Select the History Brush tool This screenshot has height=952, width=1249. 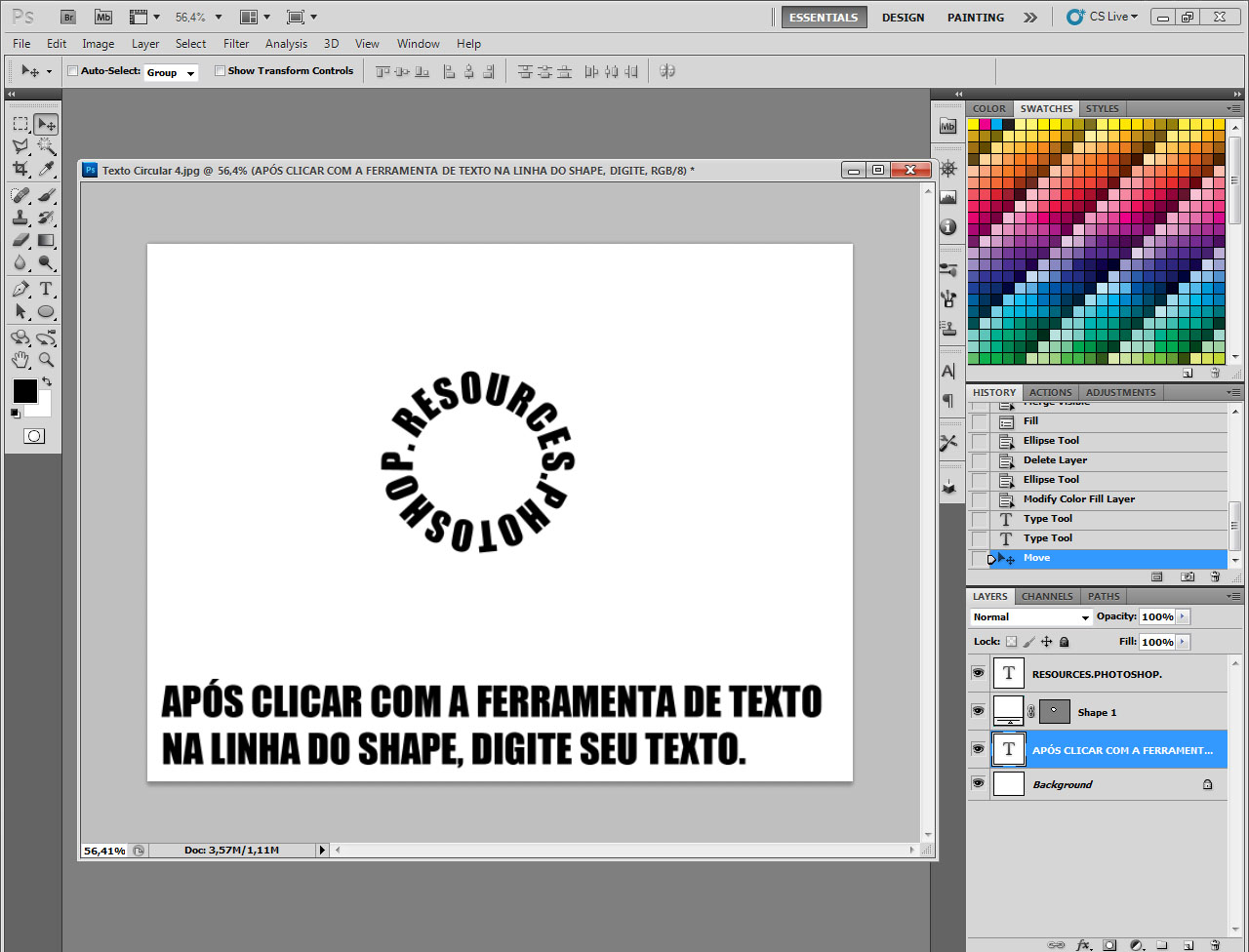tap(46, 218)
